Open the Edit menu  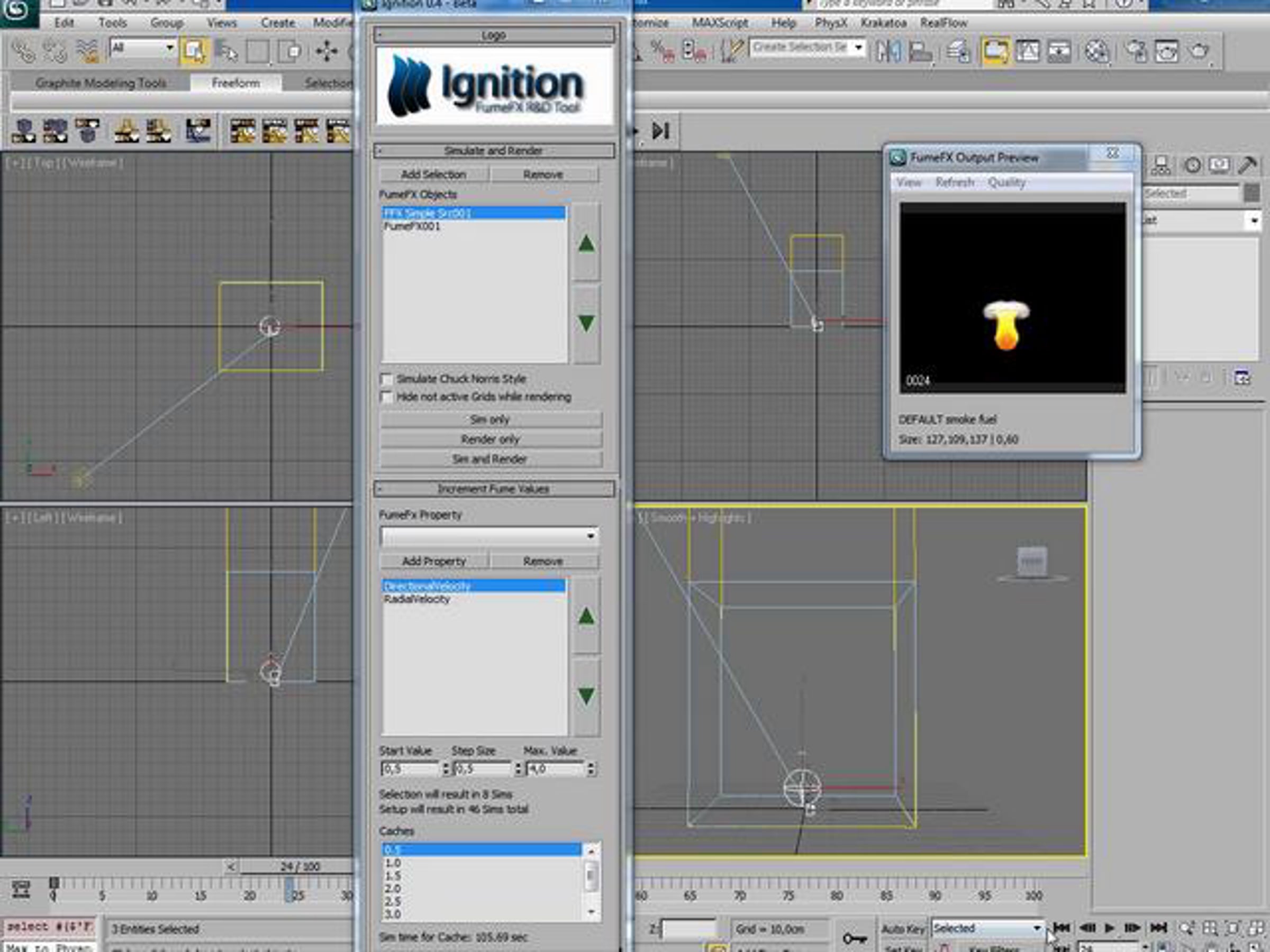(65, 23)
